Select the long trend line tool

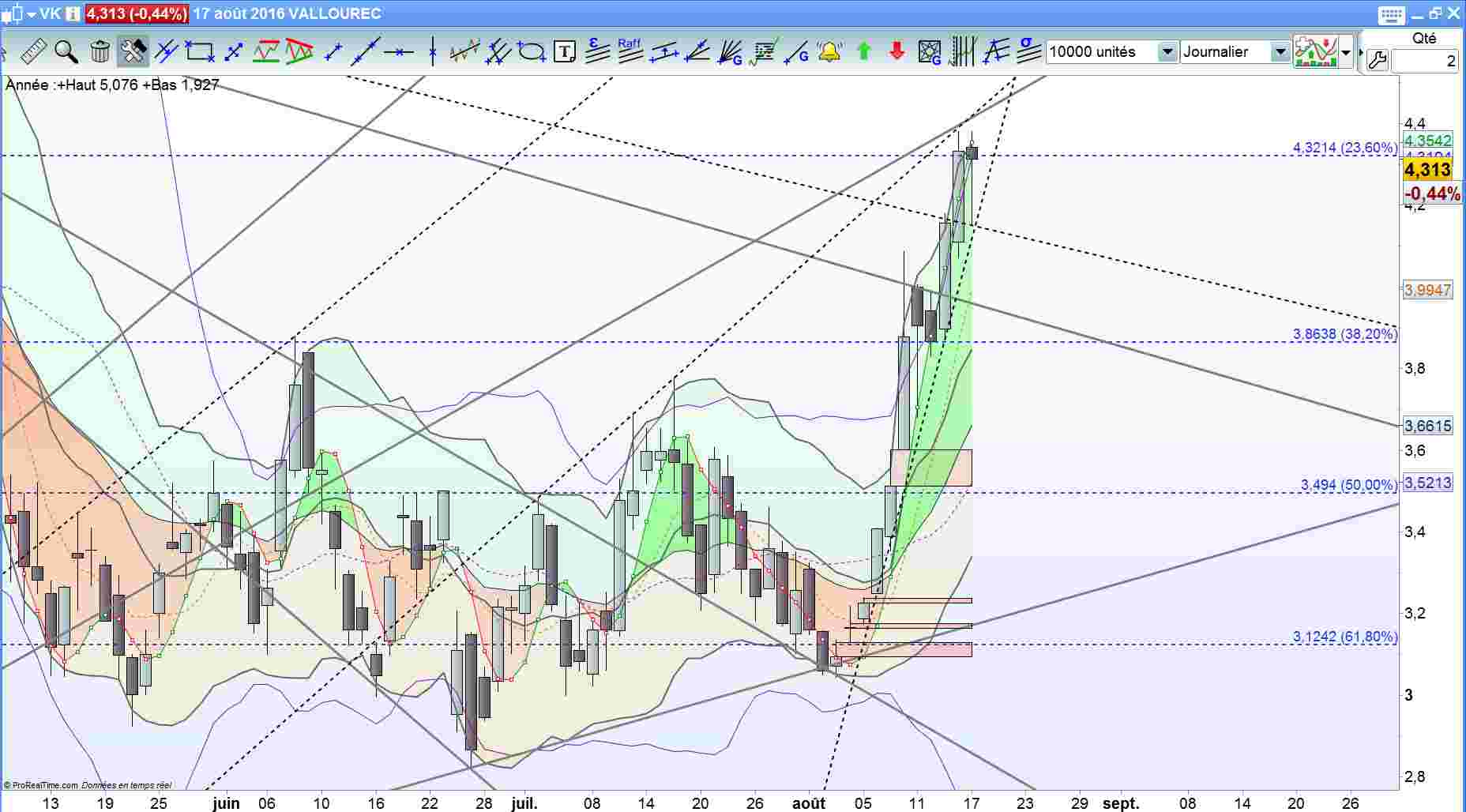pyautogui.click(x=366, y=52)
